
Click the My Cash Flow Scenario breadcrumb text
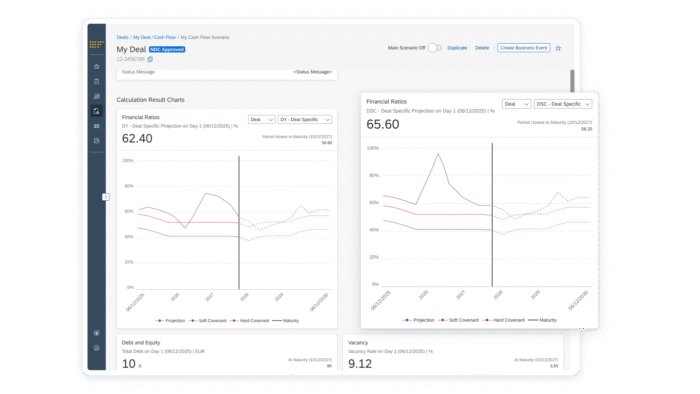205,37
